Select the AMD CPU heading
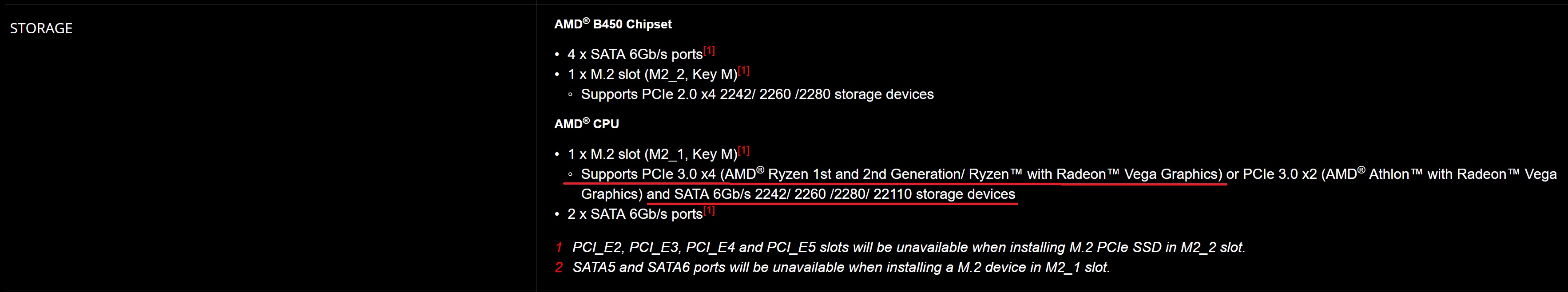The image size is (1568, 292). [586, 124]
